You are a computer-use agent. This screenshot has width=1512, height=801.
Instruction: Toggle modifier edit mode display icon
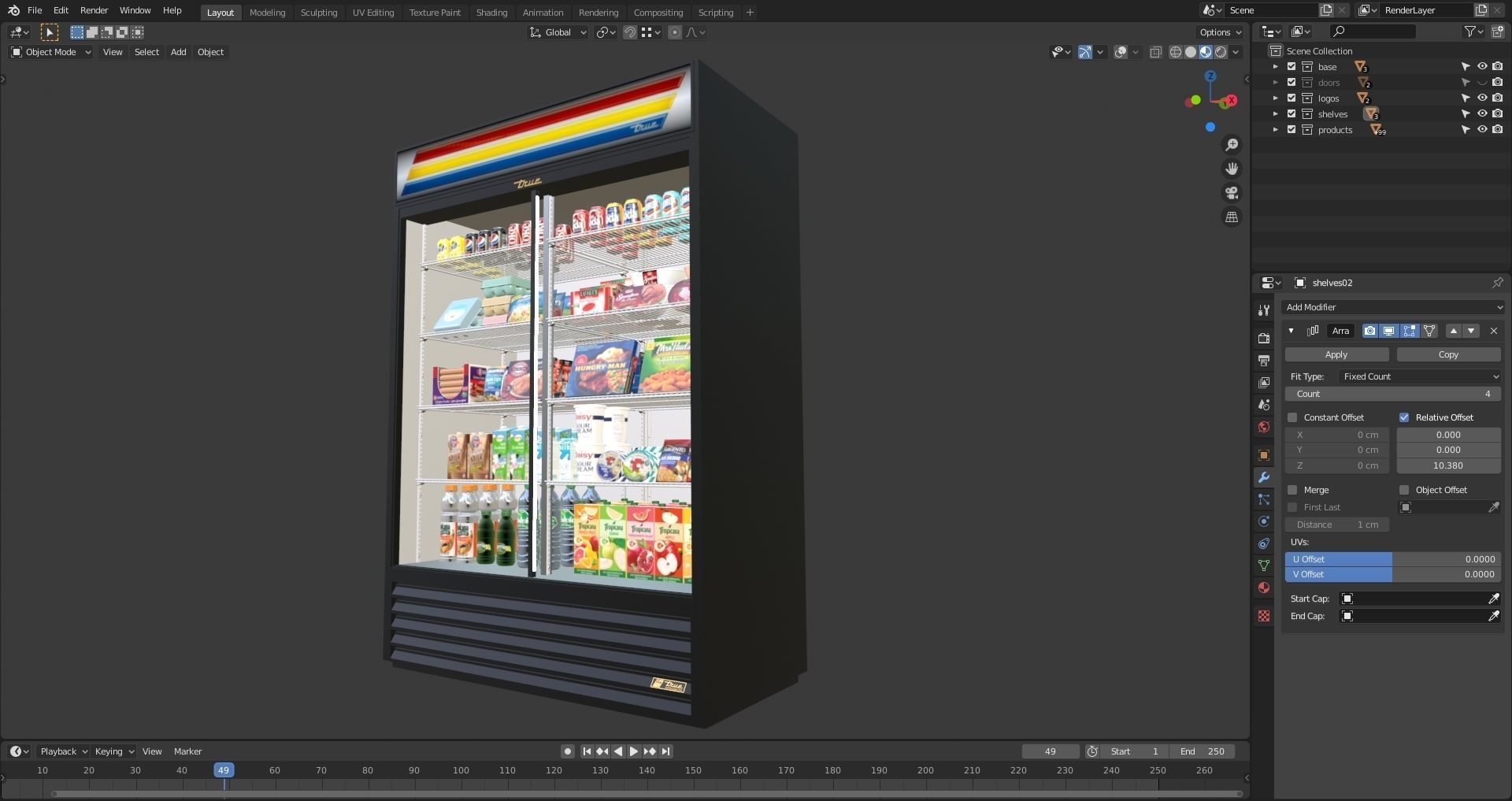1410,331
